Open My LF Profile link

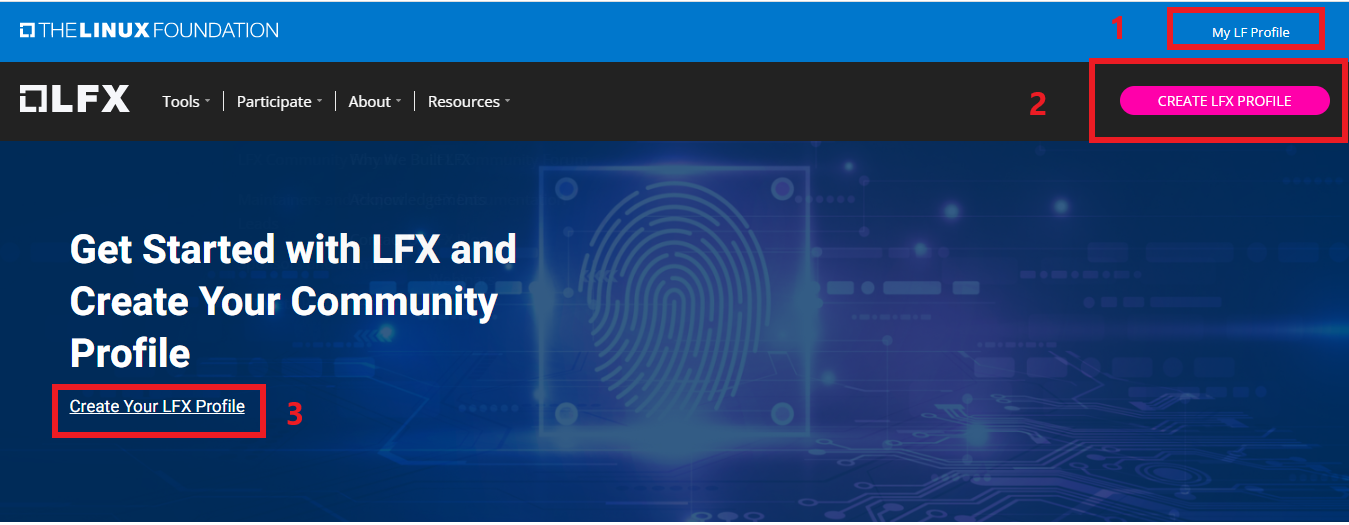click(x=1250, y=32)
